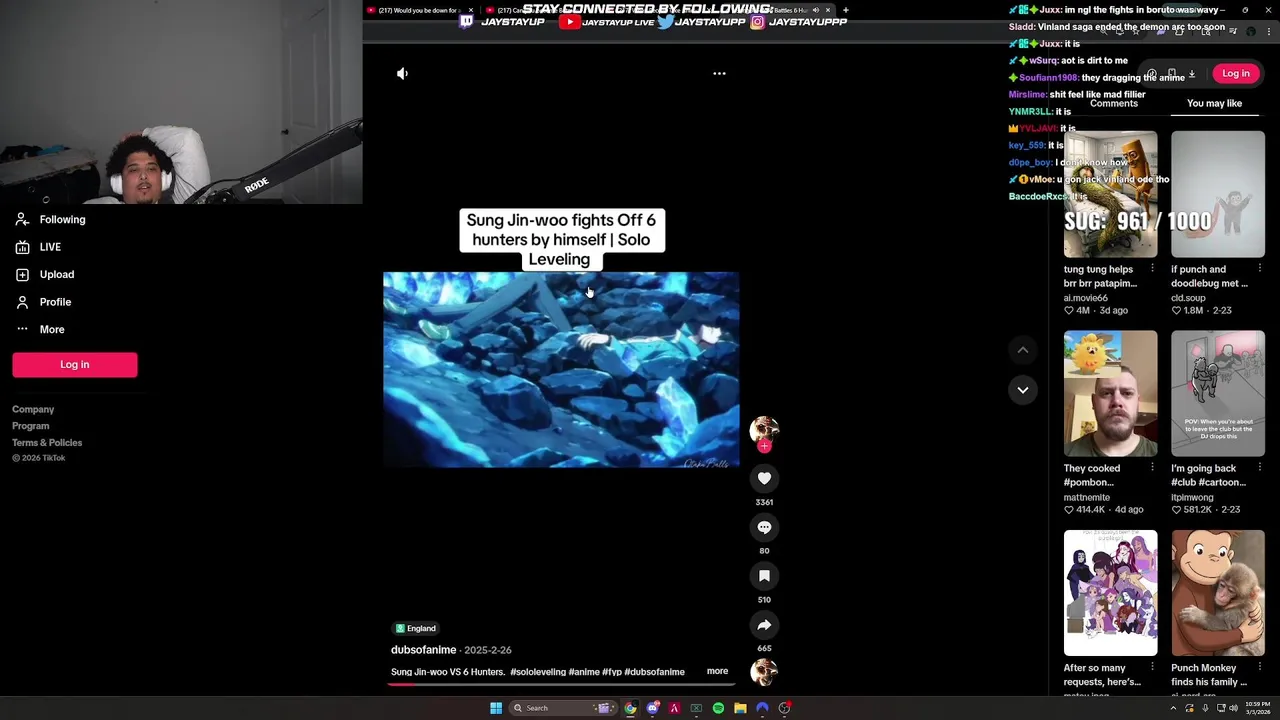Open the Punch Monkey finds his family thumbnail

[1217, 593]
